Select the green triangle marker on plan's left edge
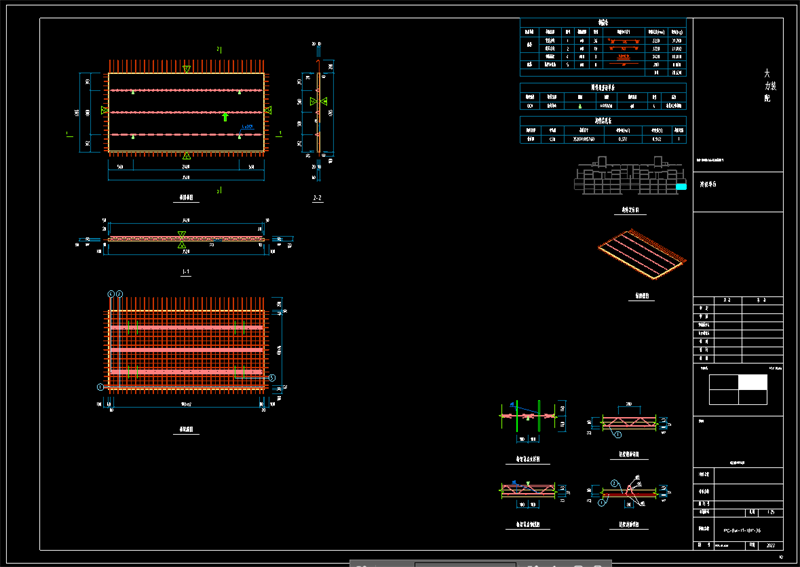Screen dimensions: 800x567 [x=105, y=110]
